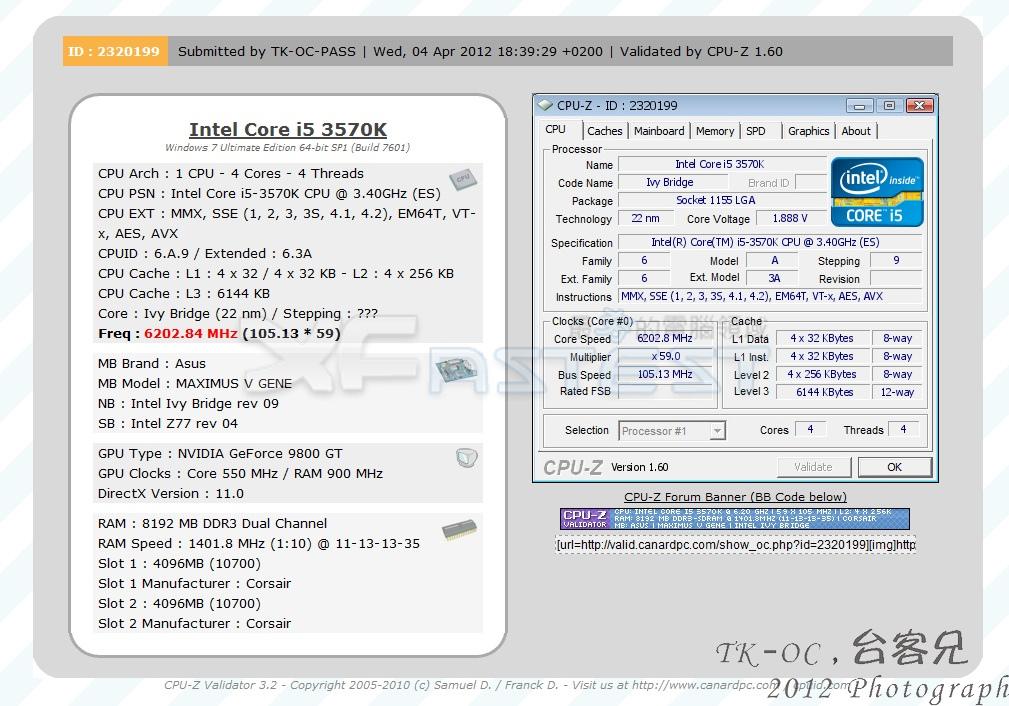The image size is (1009, 706).
Task: Click the Threads count field
Action: (x=903, y=429)
